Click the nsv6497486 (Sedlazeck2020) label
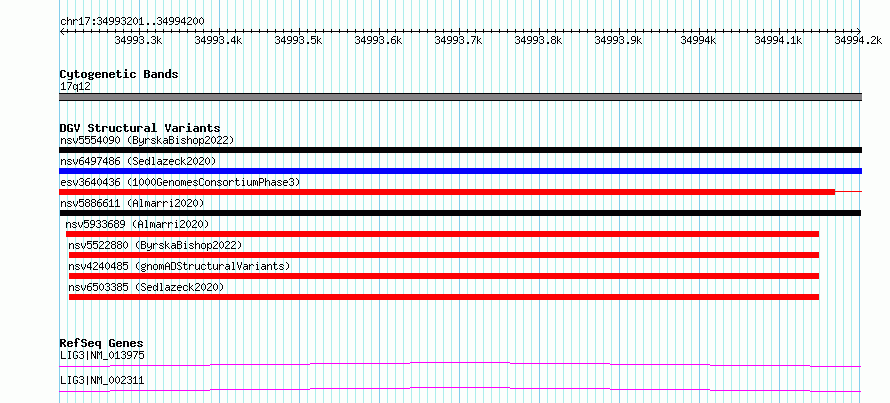 [138, 161]
